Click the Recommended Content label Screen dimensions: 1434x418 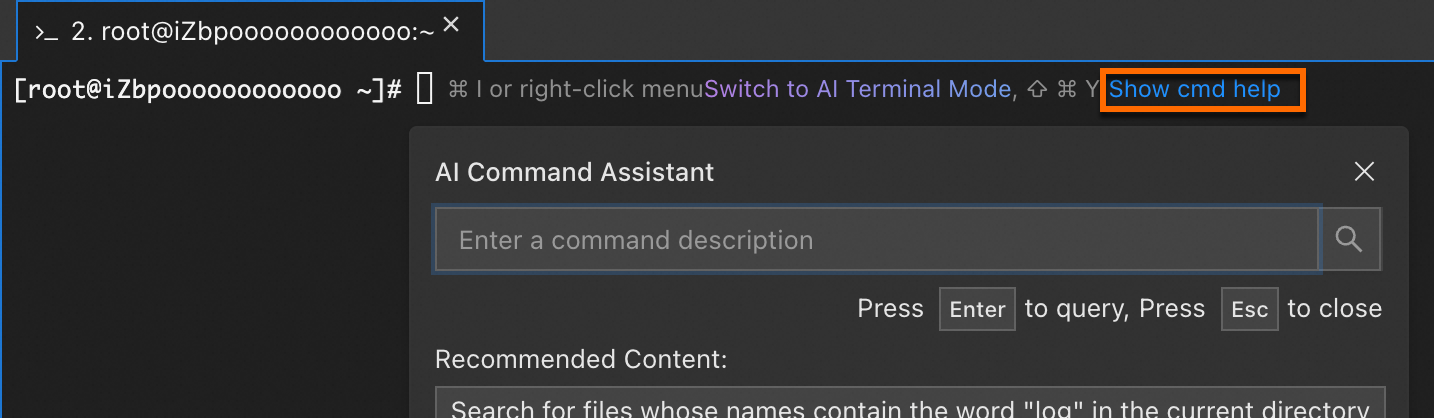click(581, 359)
